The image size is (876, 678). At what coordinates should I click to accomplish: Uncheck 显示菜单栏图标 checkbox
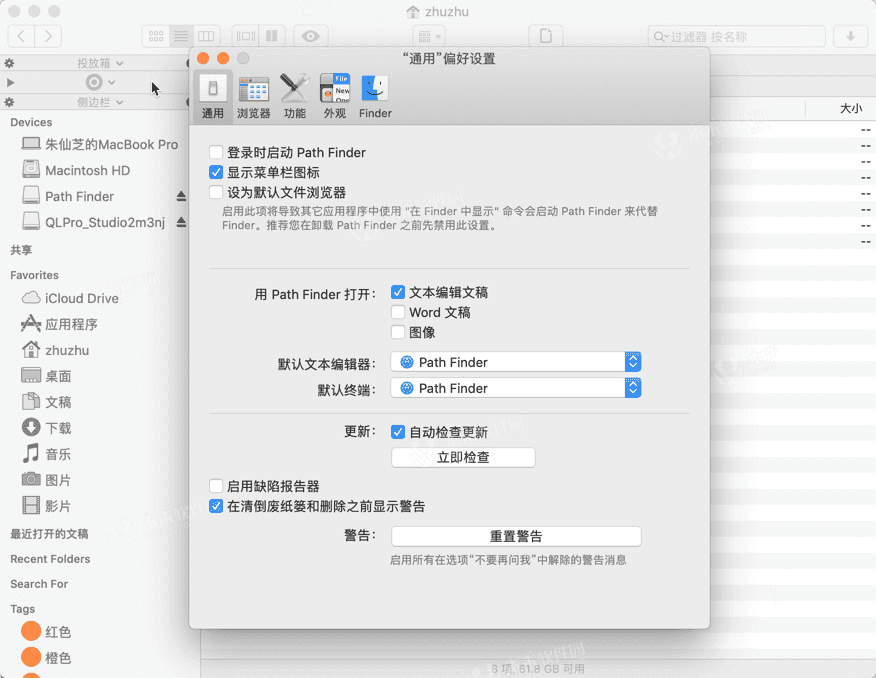click(216, 173)
